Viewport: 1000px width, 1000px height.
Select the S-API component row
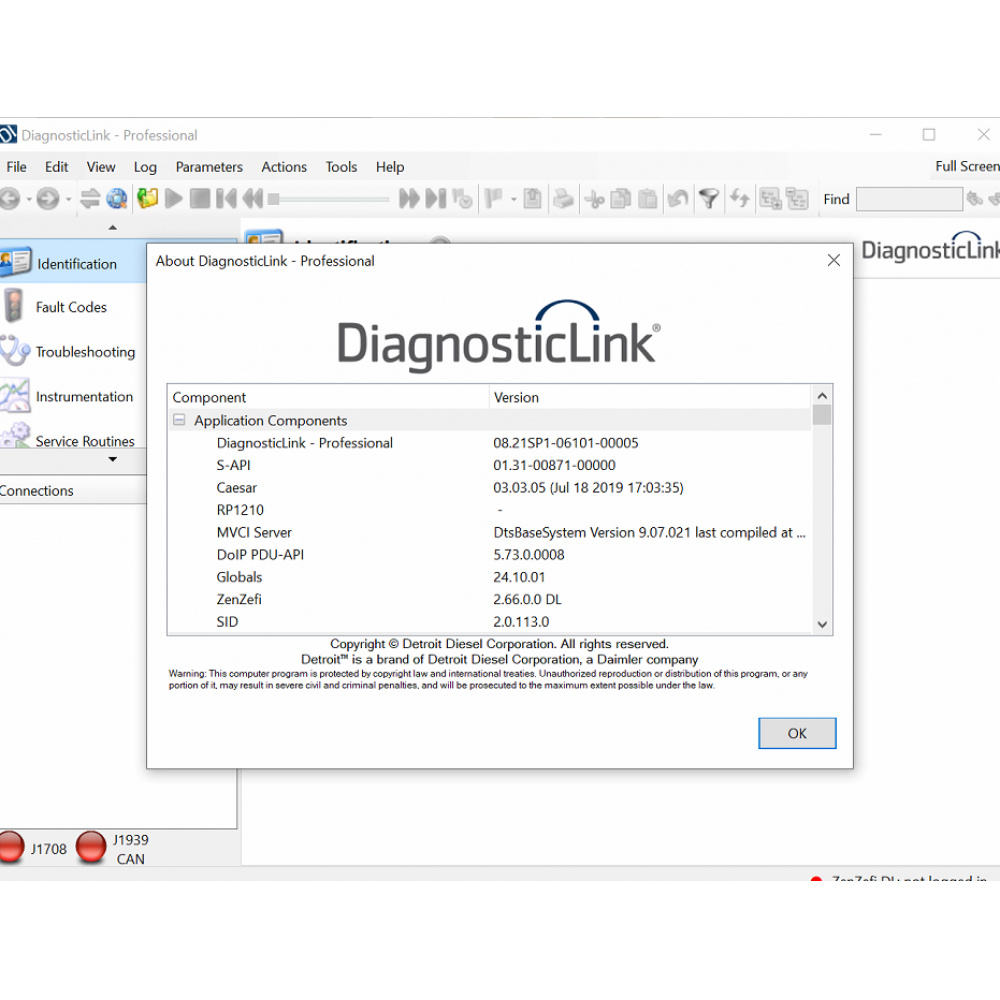coord(490,465)
